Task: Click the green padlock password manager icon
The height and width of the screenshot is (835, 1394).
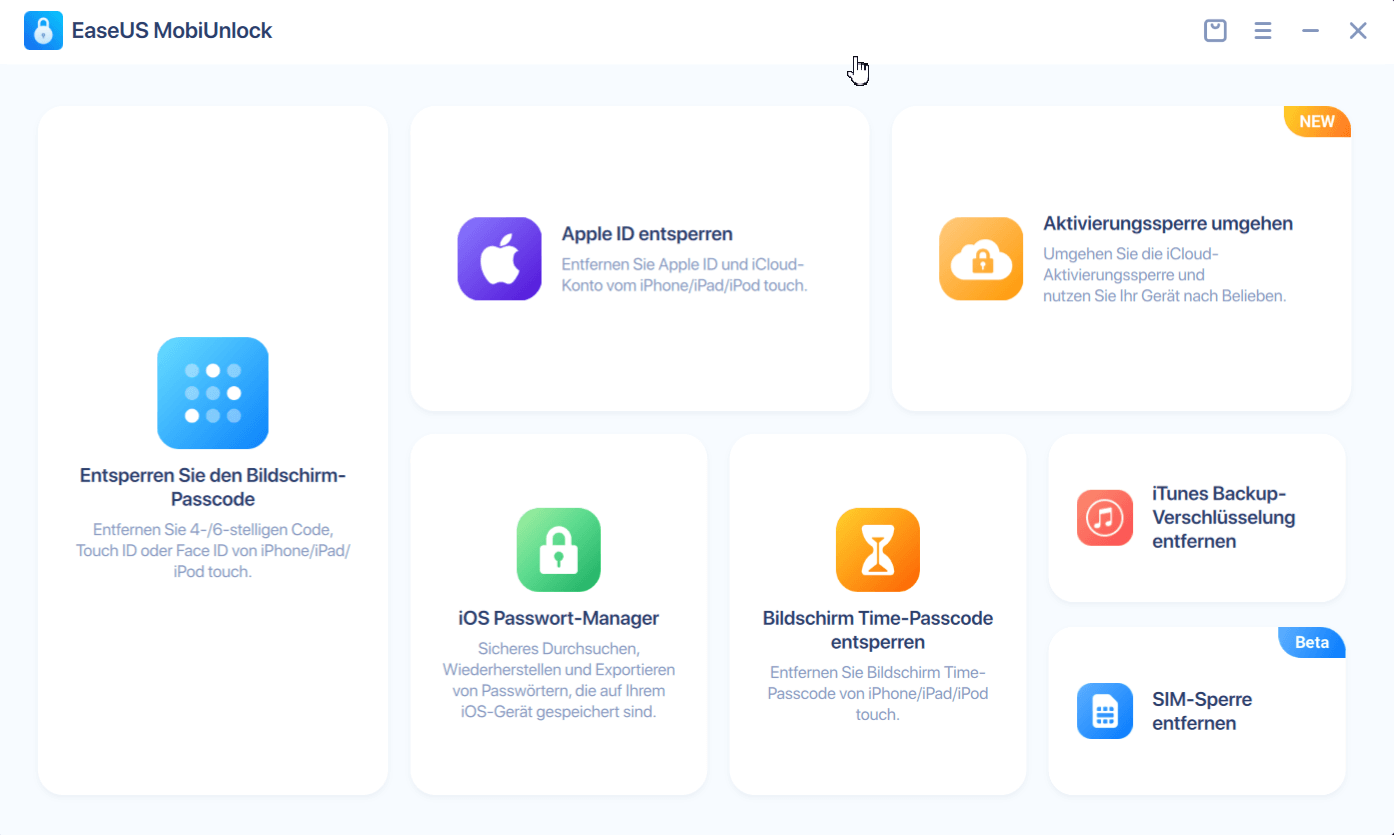Action: tap(559, 550)
